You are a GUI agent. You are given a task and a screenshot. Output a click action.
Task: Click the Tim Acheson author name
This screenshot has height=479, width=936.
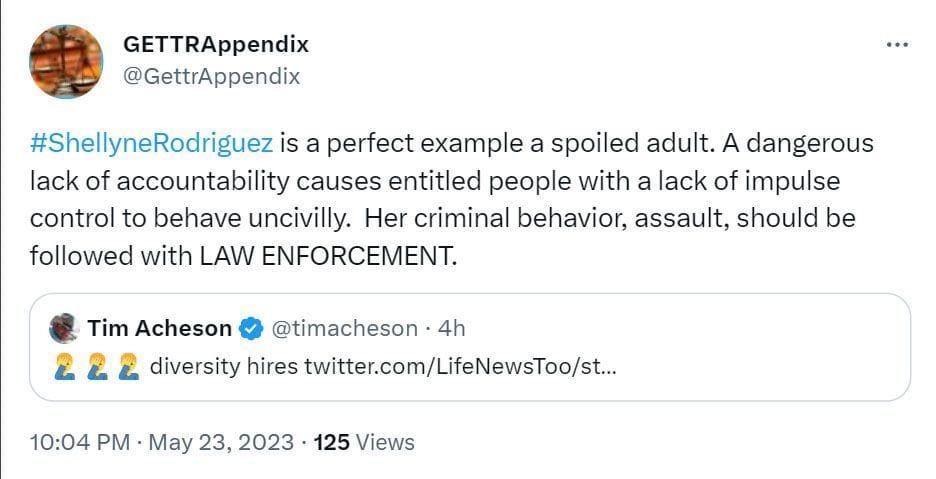159,328
